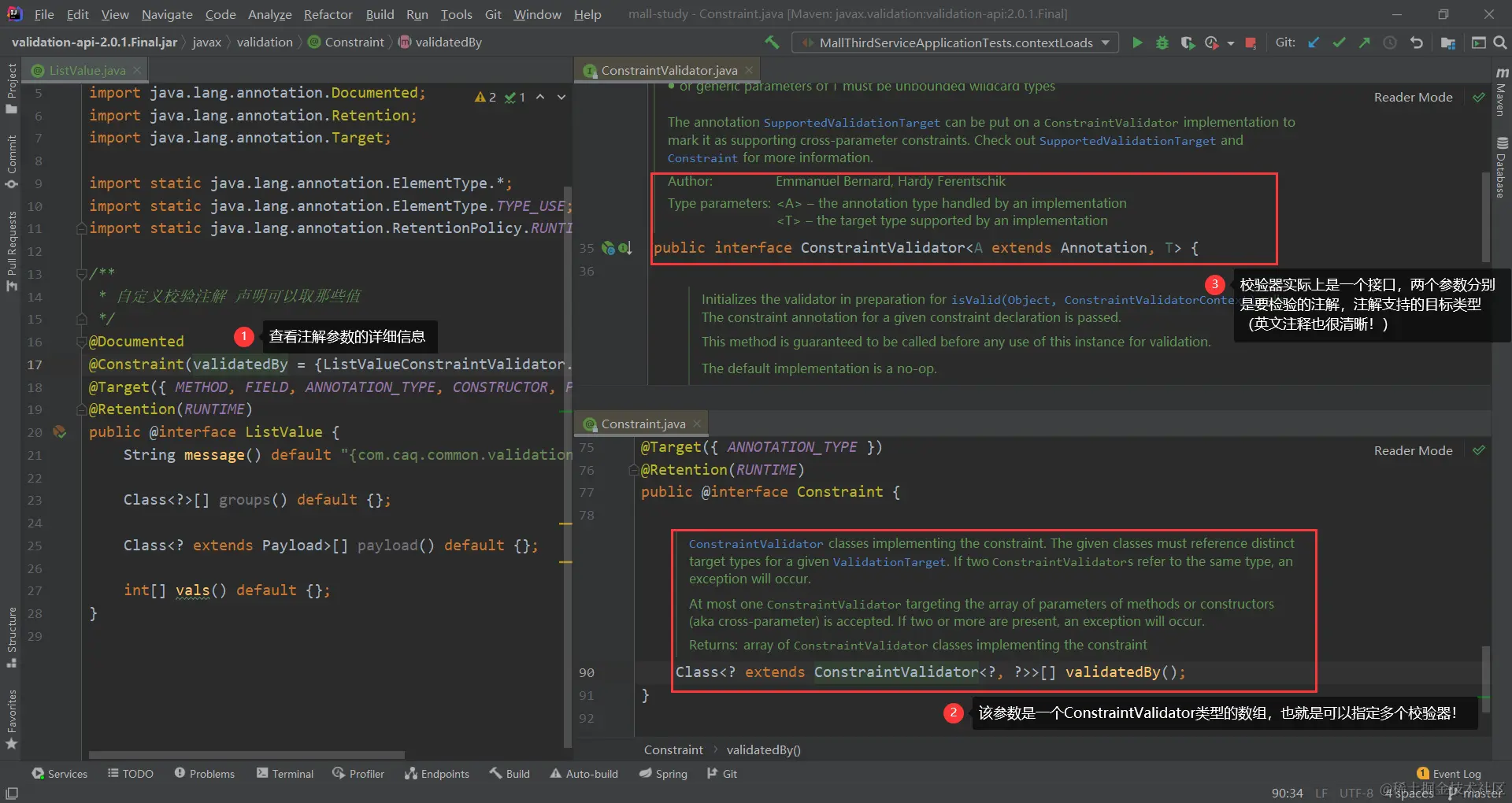Toggle Reader Mode in Constraint.java editor
This screenshot has width=1512, height=803.
click(x=1413, y=450)
